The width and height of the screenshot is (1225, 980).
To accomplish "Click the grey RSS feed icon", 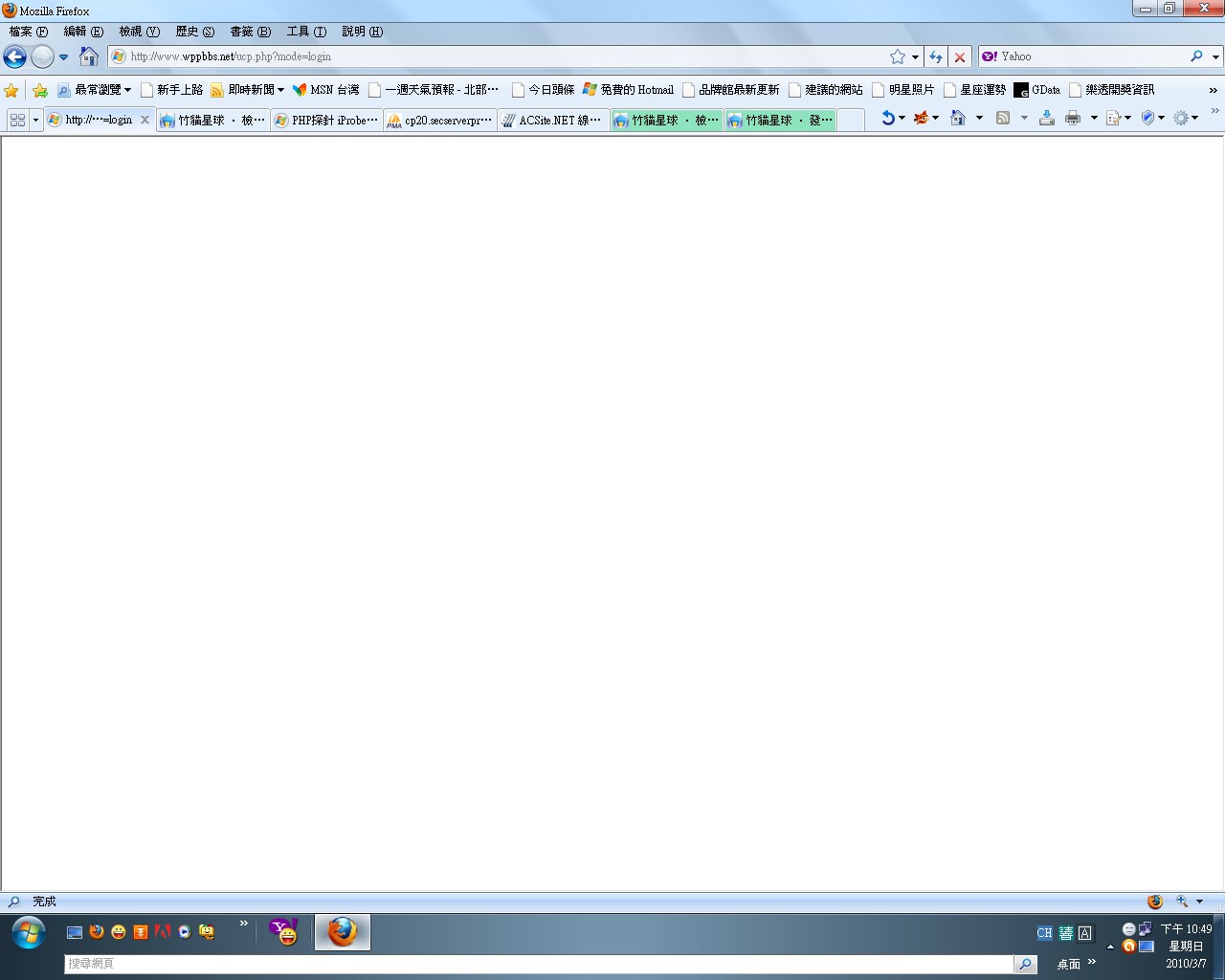I will 1003,118.
